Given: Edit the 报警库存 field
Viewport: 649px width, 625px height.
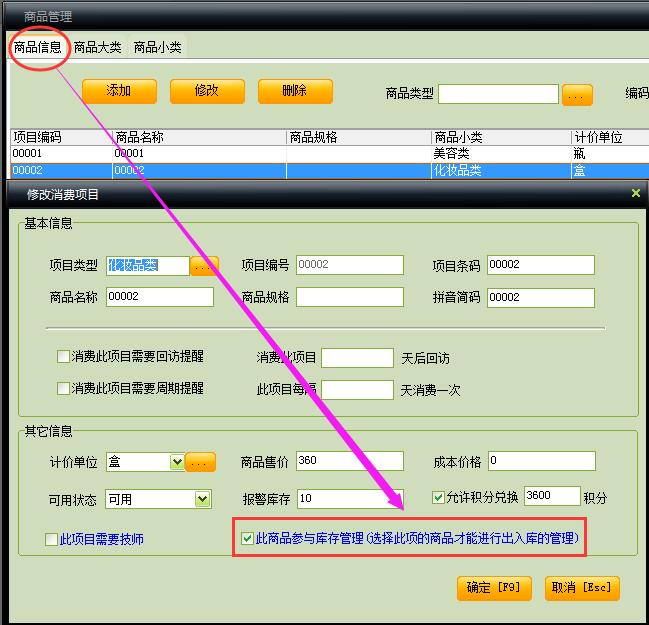Looking at the screenshot, I should 350,499.
